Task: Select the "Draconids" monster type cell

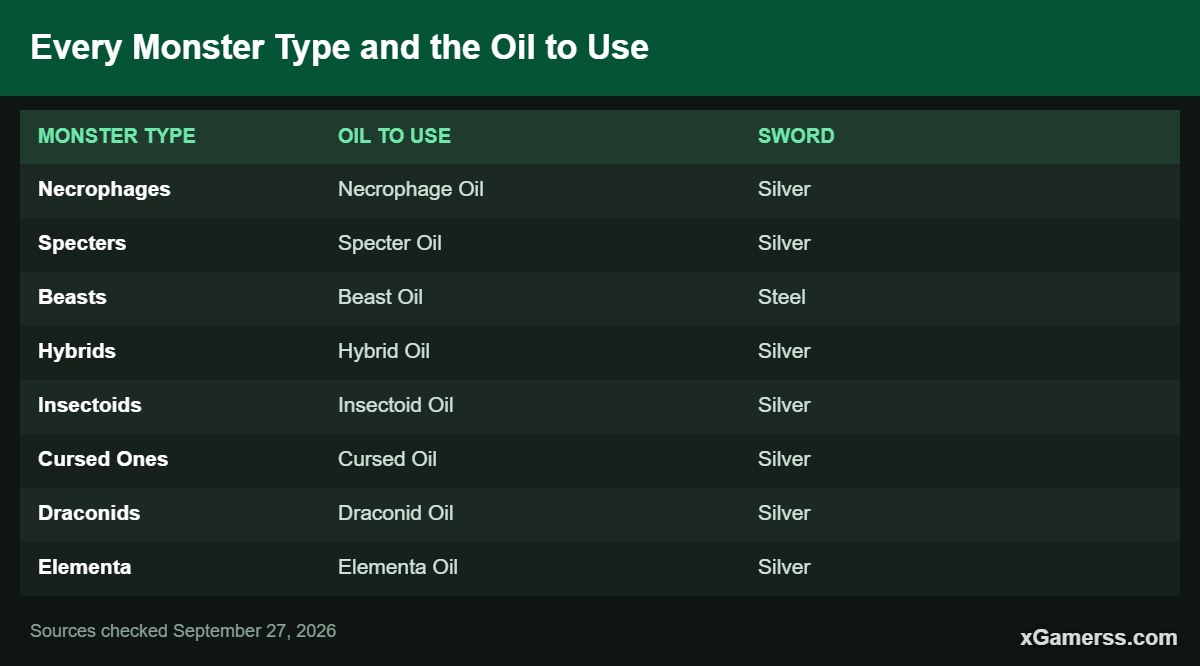Action: pyautogui.click(x=89, y=513)
